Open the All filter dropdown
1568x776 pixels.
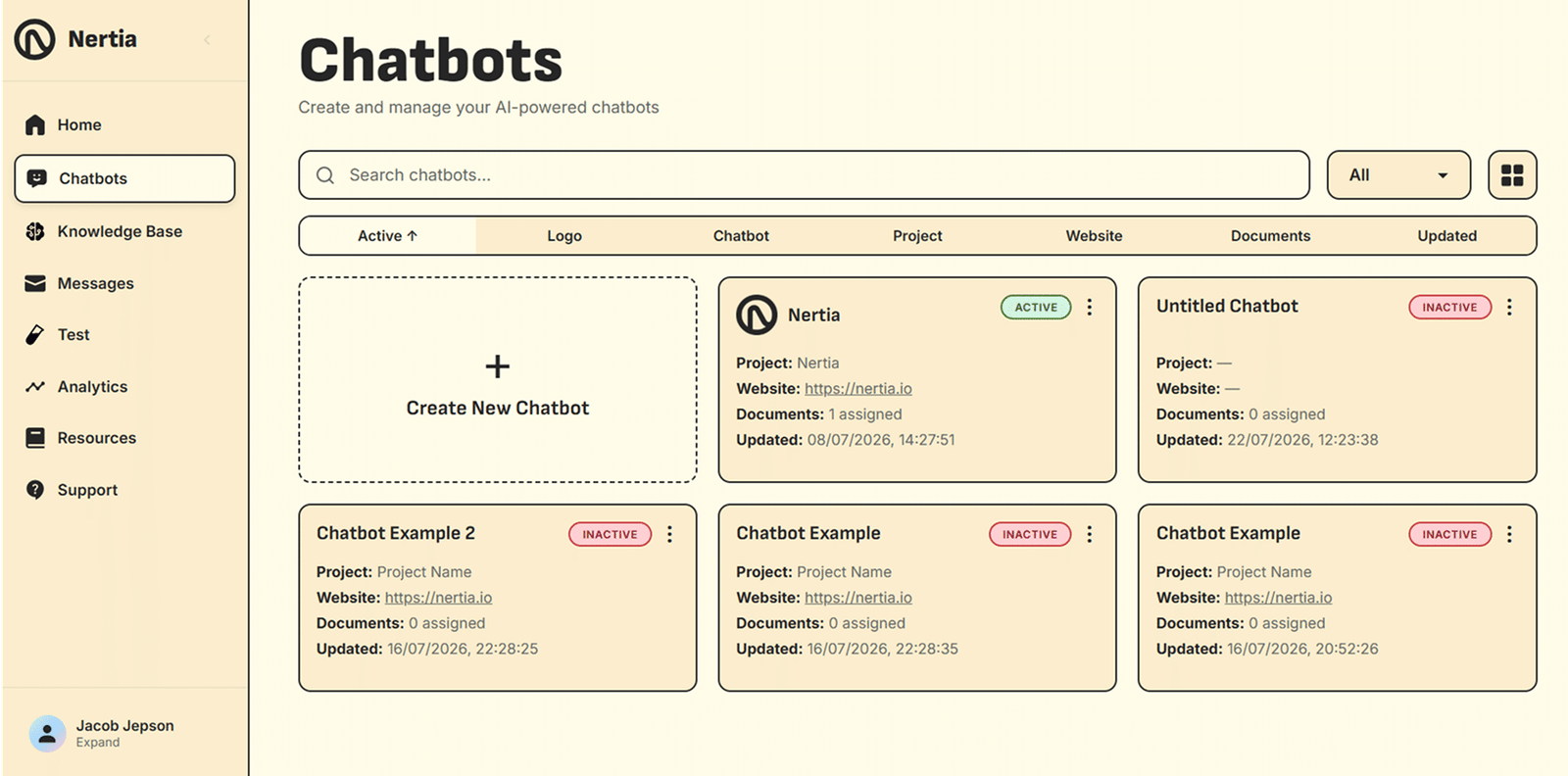pyautogui.click(x=1398, y=175)
